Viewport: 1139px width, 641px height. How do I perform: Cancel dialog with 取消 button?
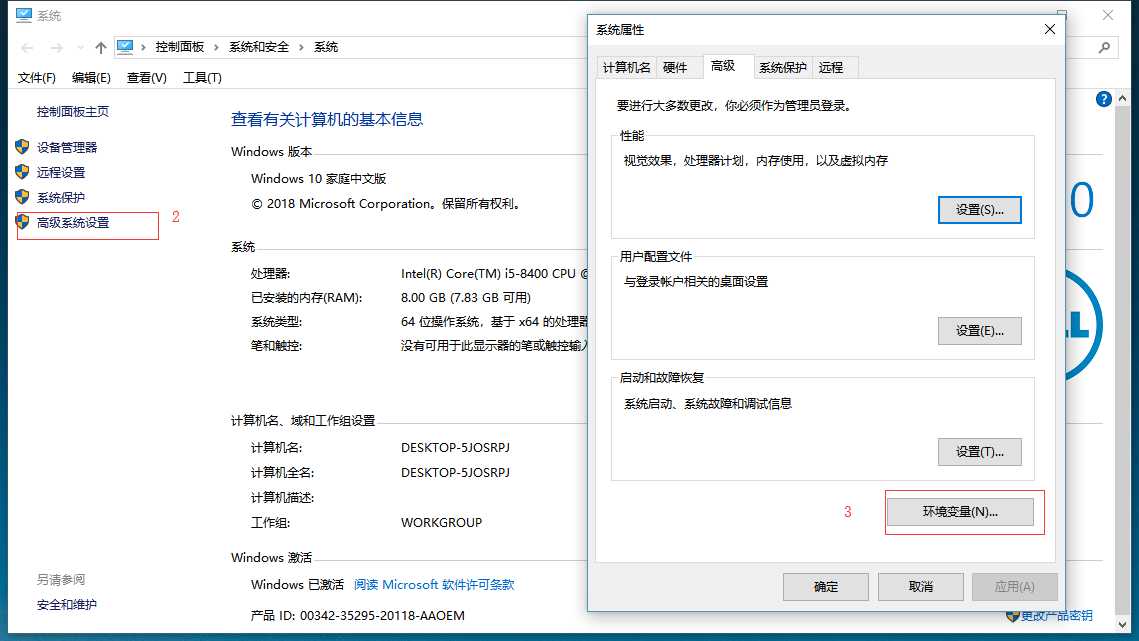(920, 586)
